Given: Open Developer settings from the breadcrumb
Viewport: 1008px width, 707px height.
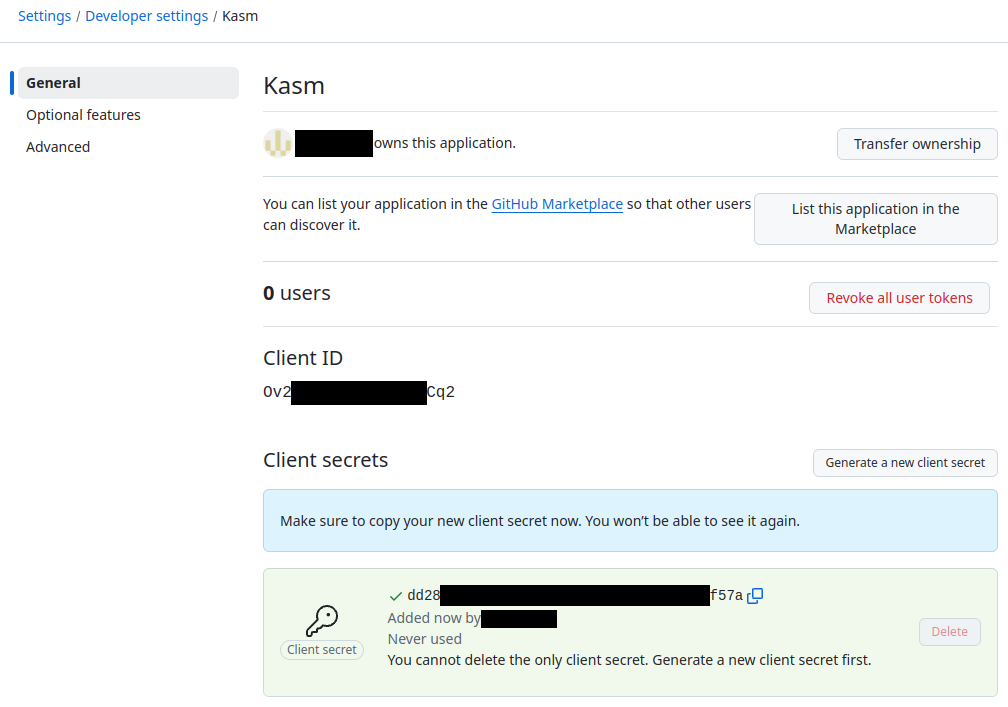Looking at the screenshot, I should point(146,16).
